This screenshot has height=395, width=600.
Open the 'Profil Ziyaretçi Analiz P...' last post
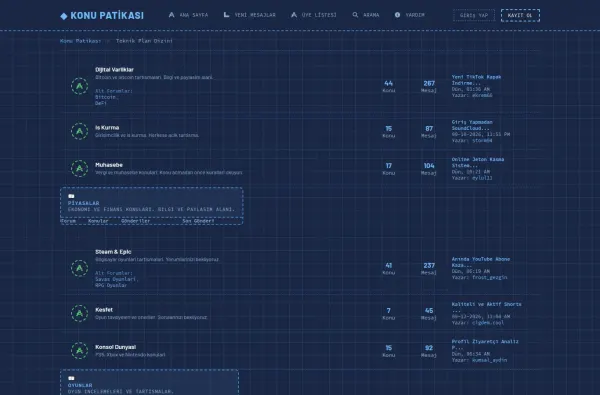pos(485,344)
